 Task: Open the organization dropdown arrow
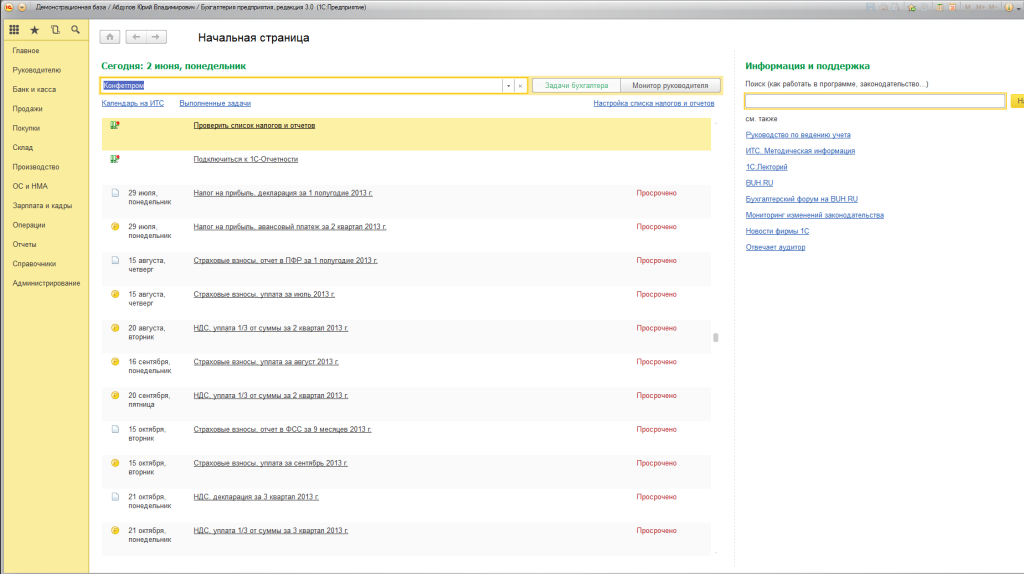[x=508, y=86]
